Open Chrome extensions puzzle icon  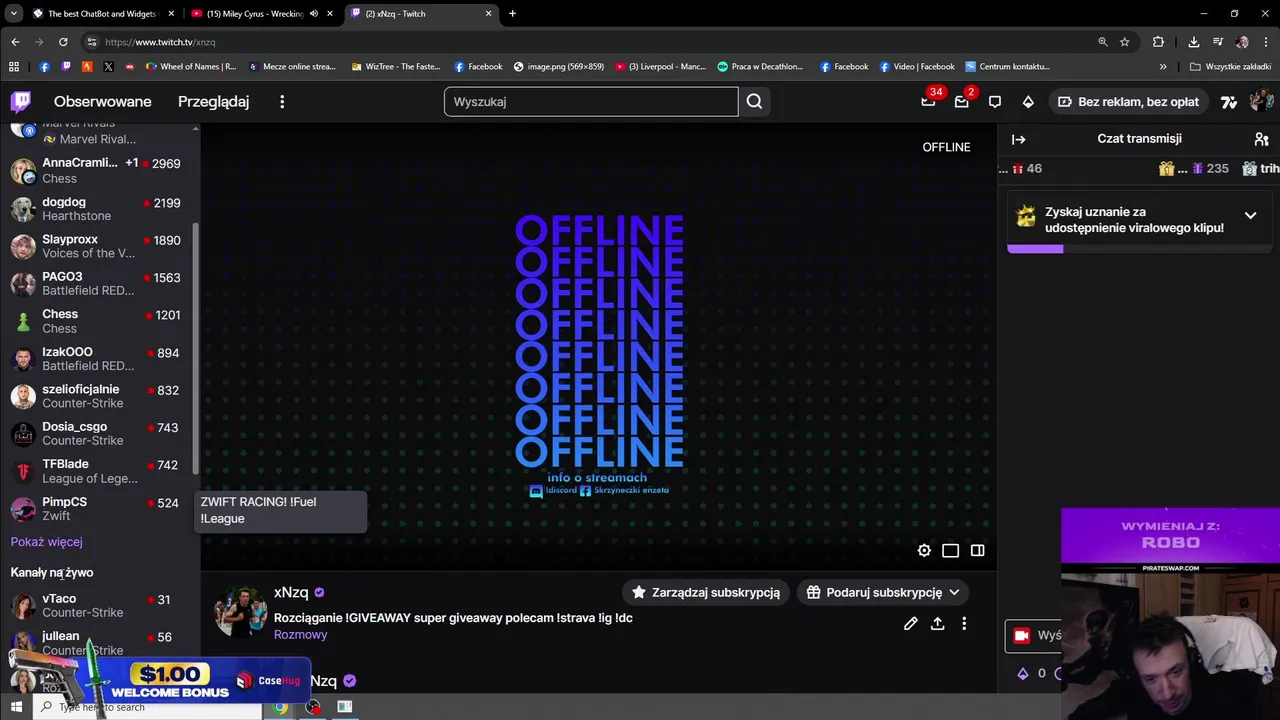pyautogui.click(x=1158, y=42)
